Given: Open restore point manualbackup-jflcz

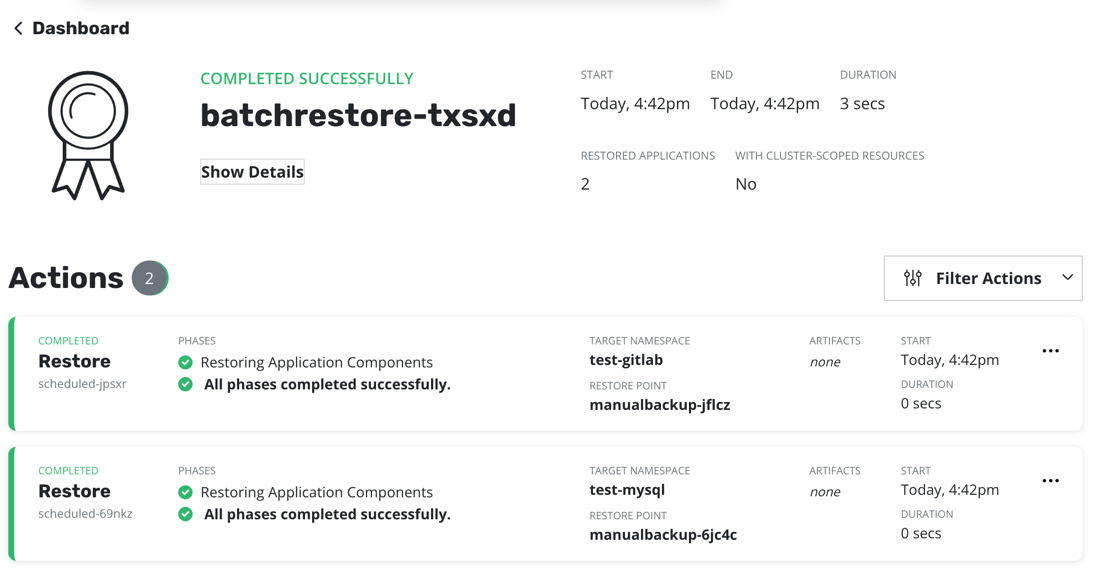Looking at the screenshot, I should pos(659,405).
